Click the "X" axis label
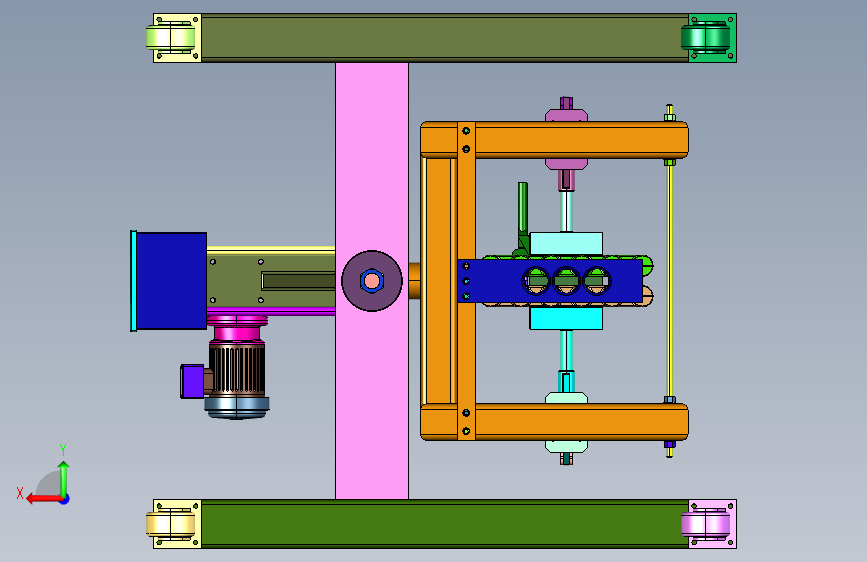The height and width of the screenshot is (562, 867). click(x=20, y=493)
